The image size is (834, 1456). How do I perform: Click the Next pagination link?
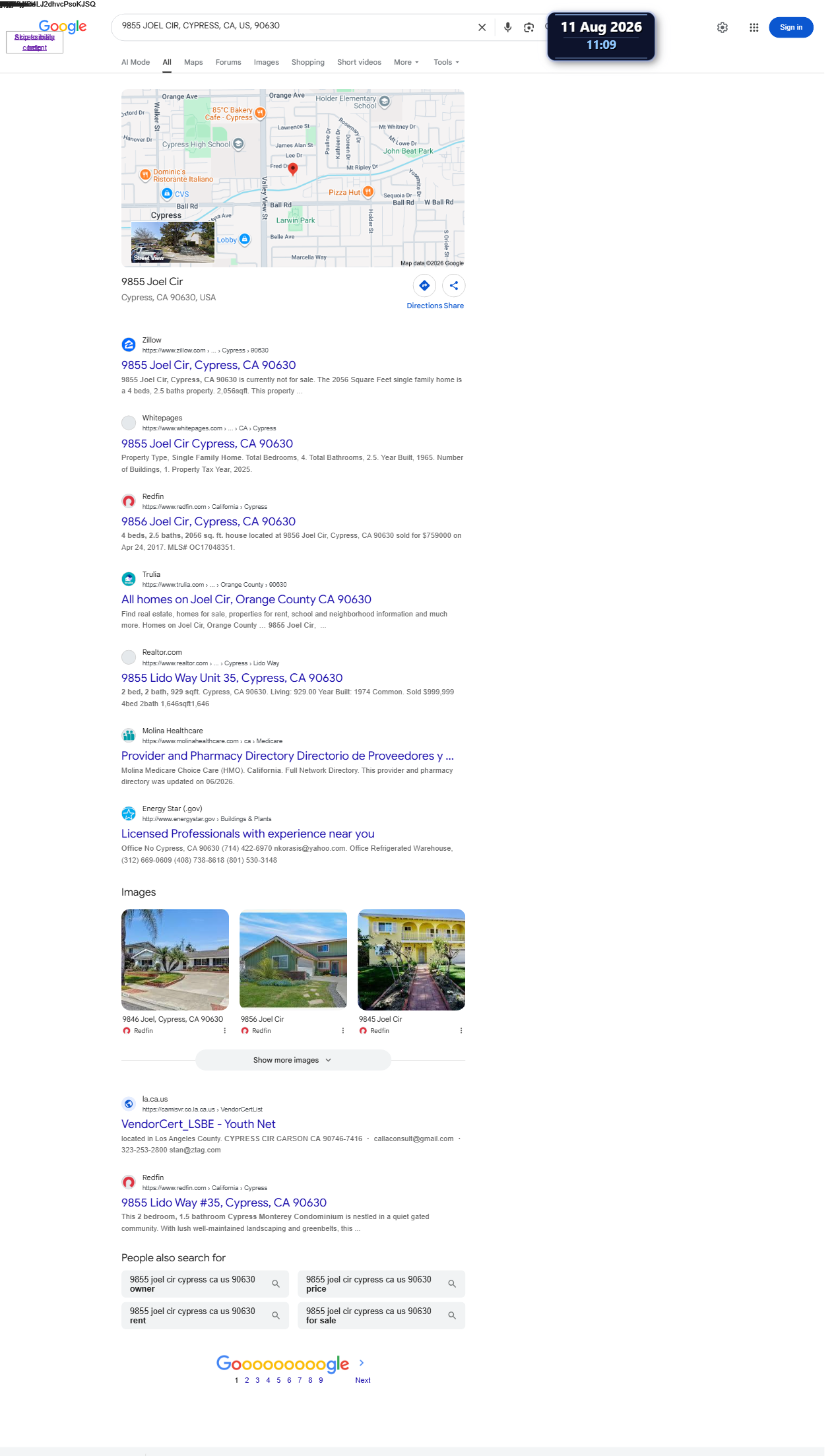coord(362,1380)
